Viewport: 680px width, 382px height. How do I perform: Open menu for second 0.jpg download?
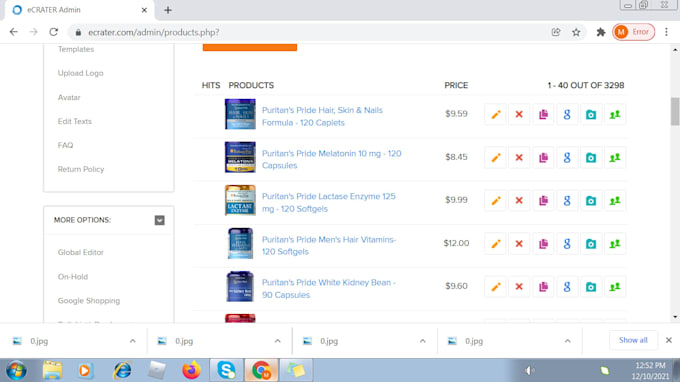278,341
